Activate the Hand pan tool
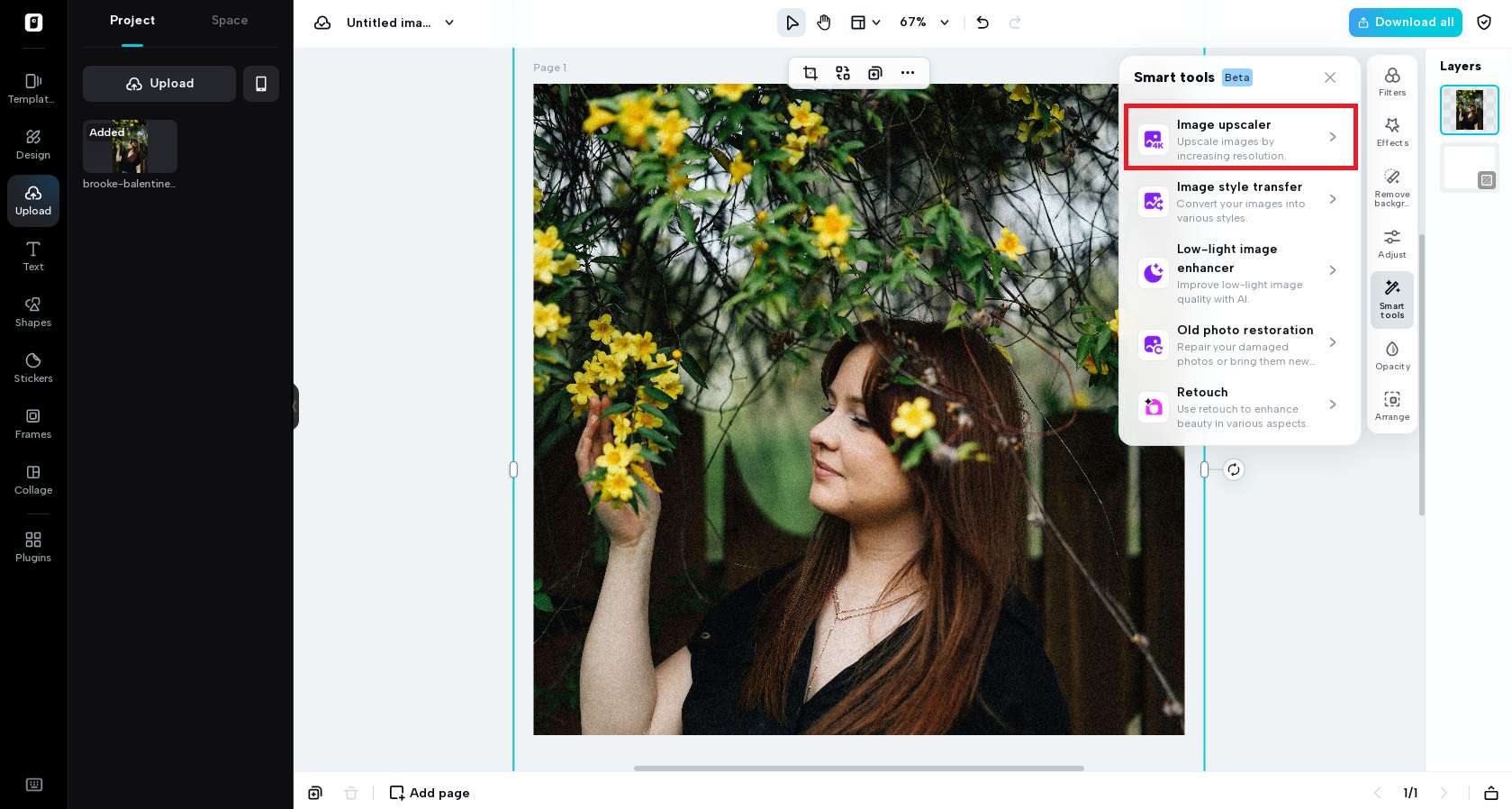 coord(824,23)
